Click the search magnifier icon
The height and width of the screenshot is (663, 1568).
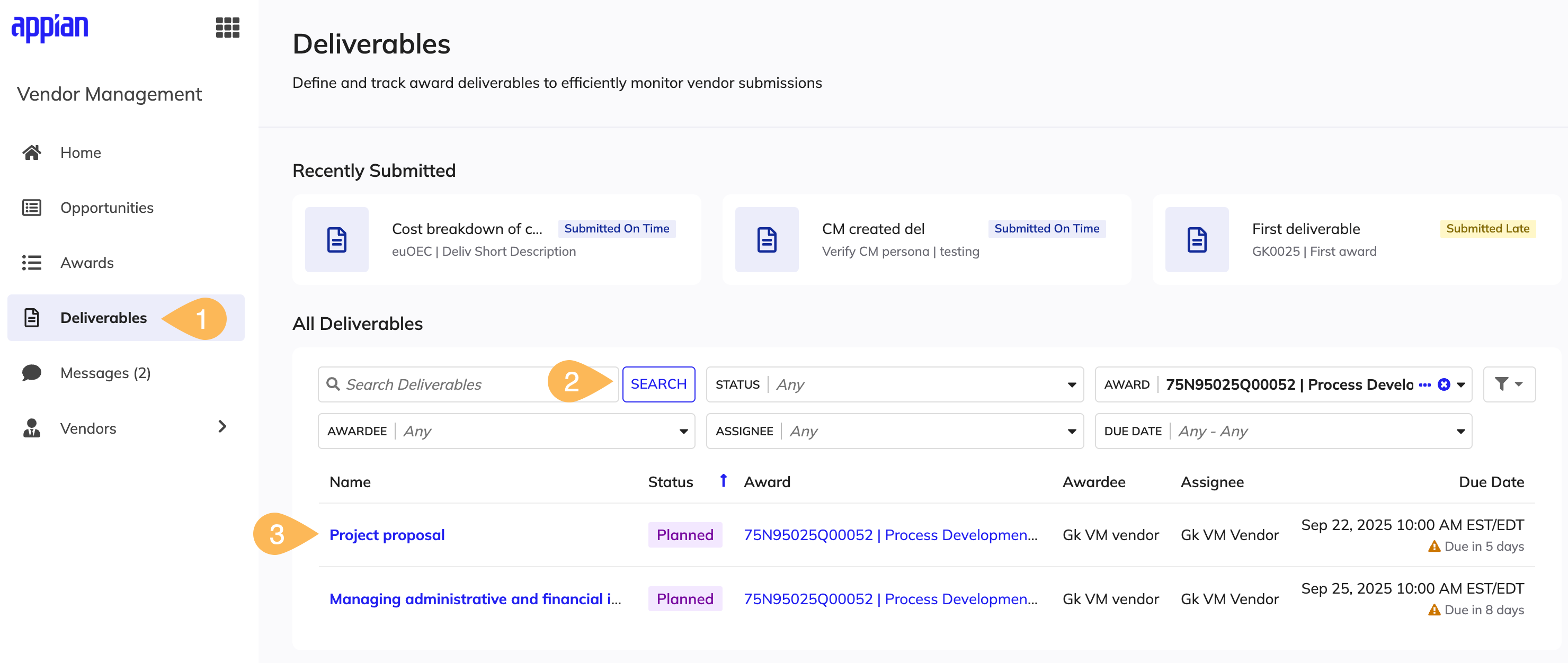click(333, 384)
